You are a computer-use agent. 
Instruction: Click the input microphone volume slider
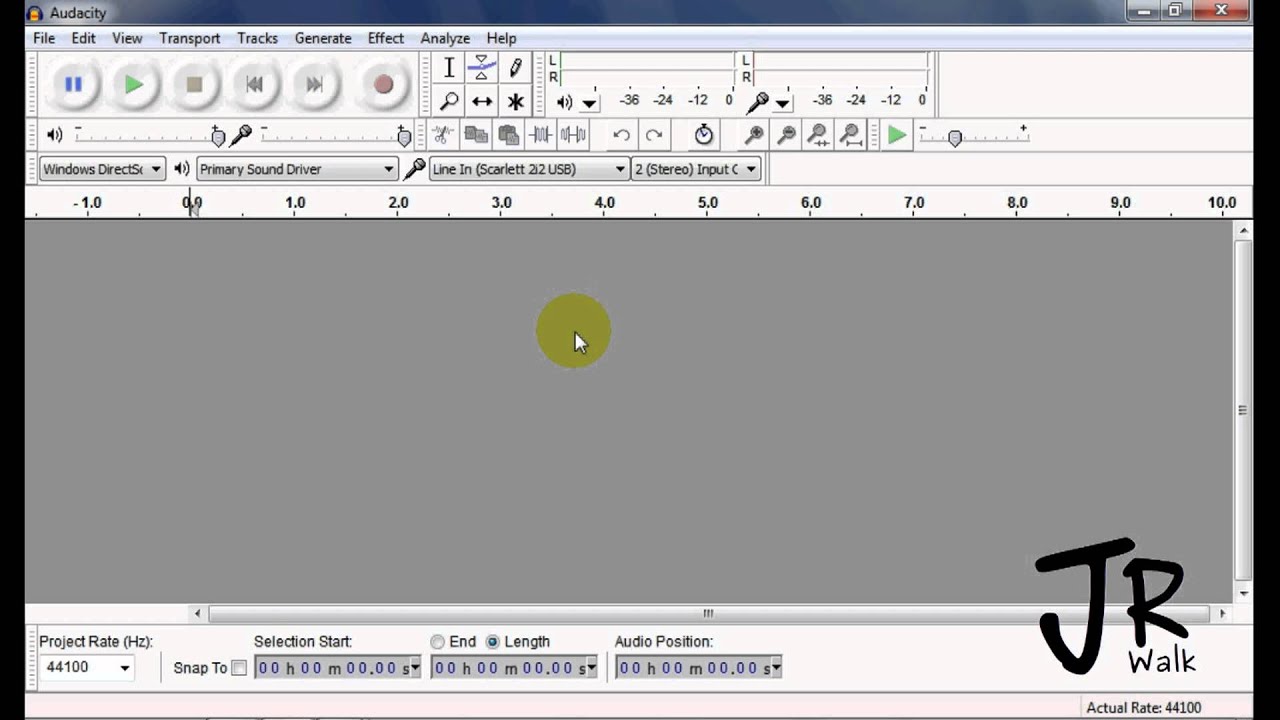coord(336,135)
